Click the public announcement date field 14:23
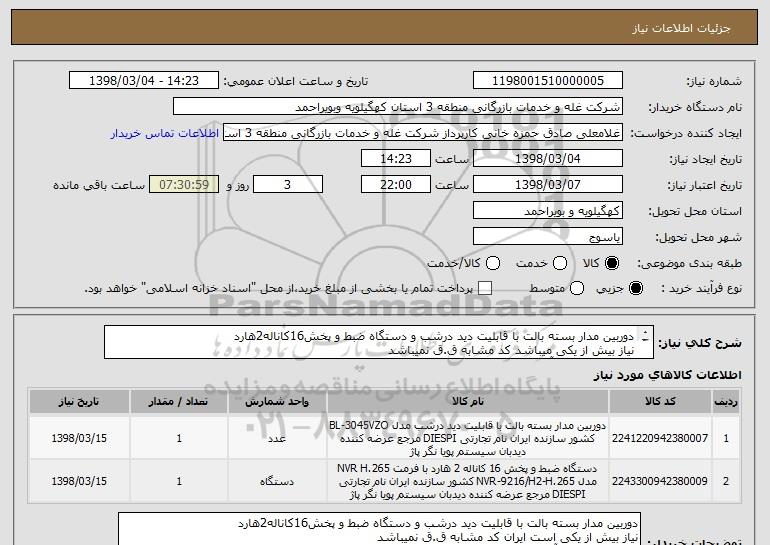Viewport: 770px width, 545px height. pos(144,81)
